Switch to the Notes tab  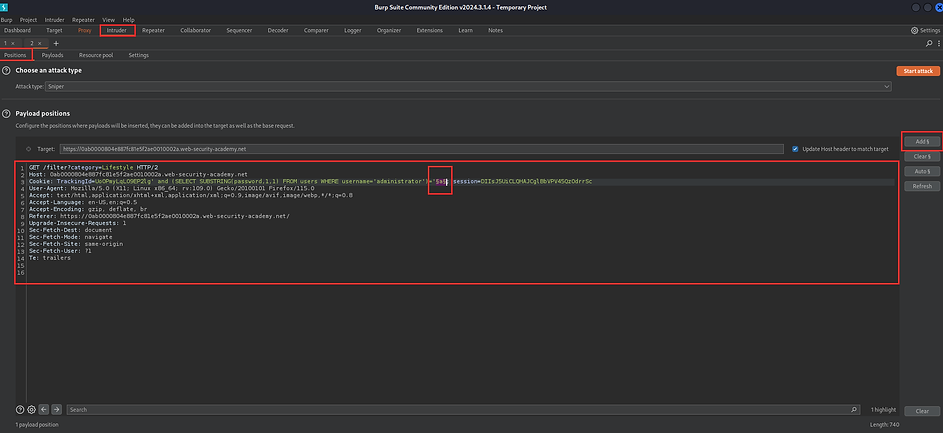496,30
